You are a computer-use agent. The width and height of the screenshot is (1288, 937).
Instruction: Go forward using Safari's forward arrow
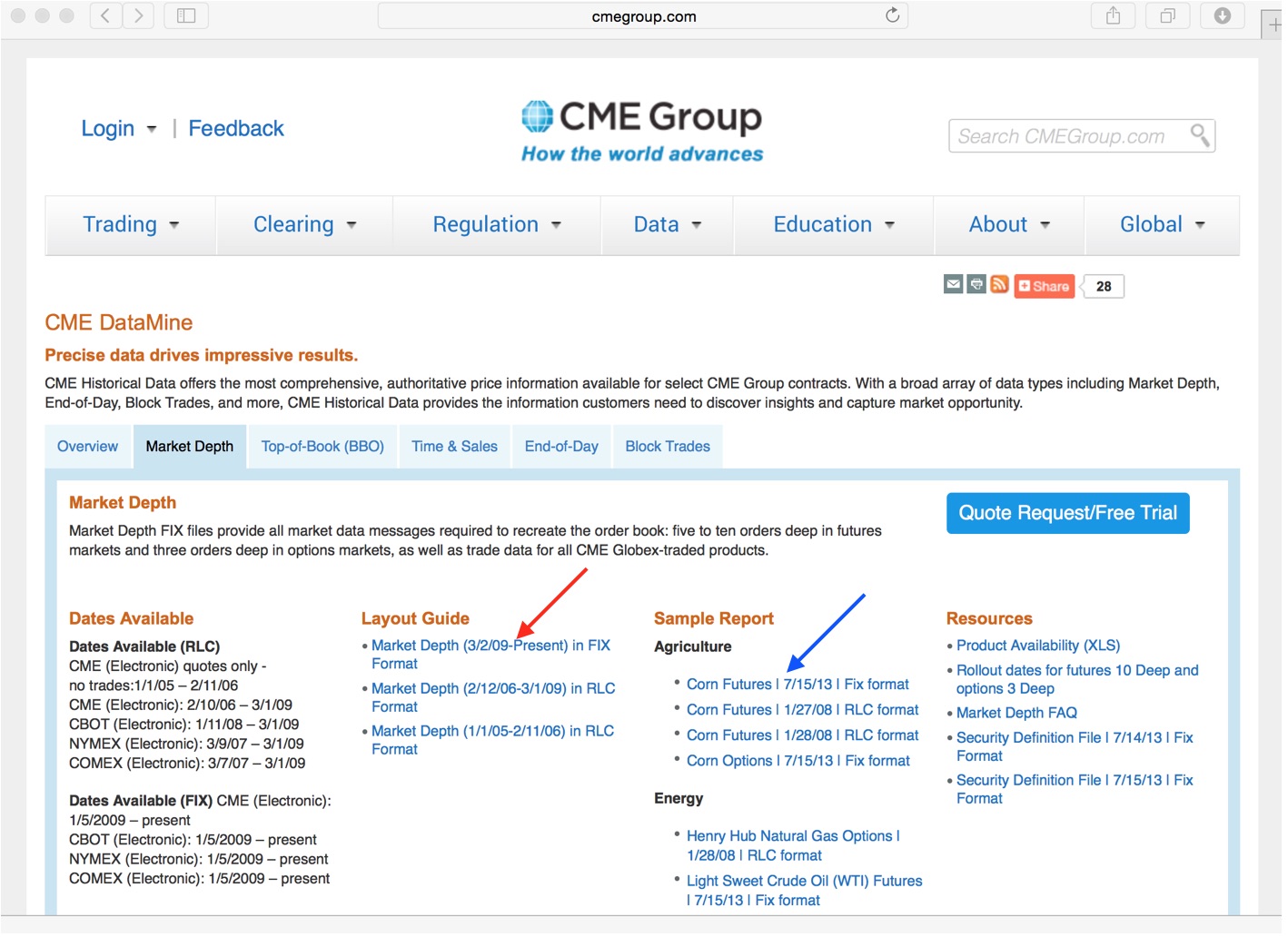(x=138, y=15)
